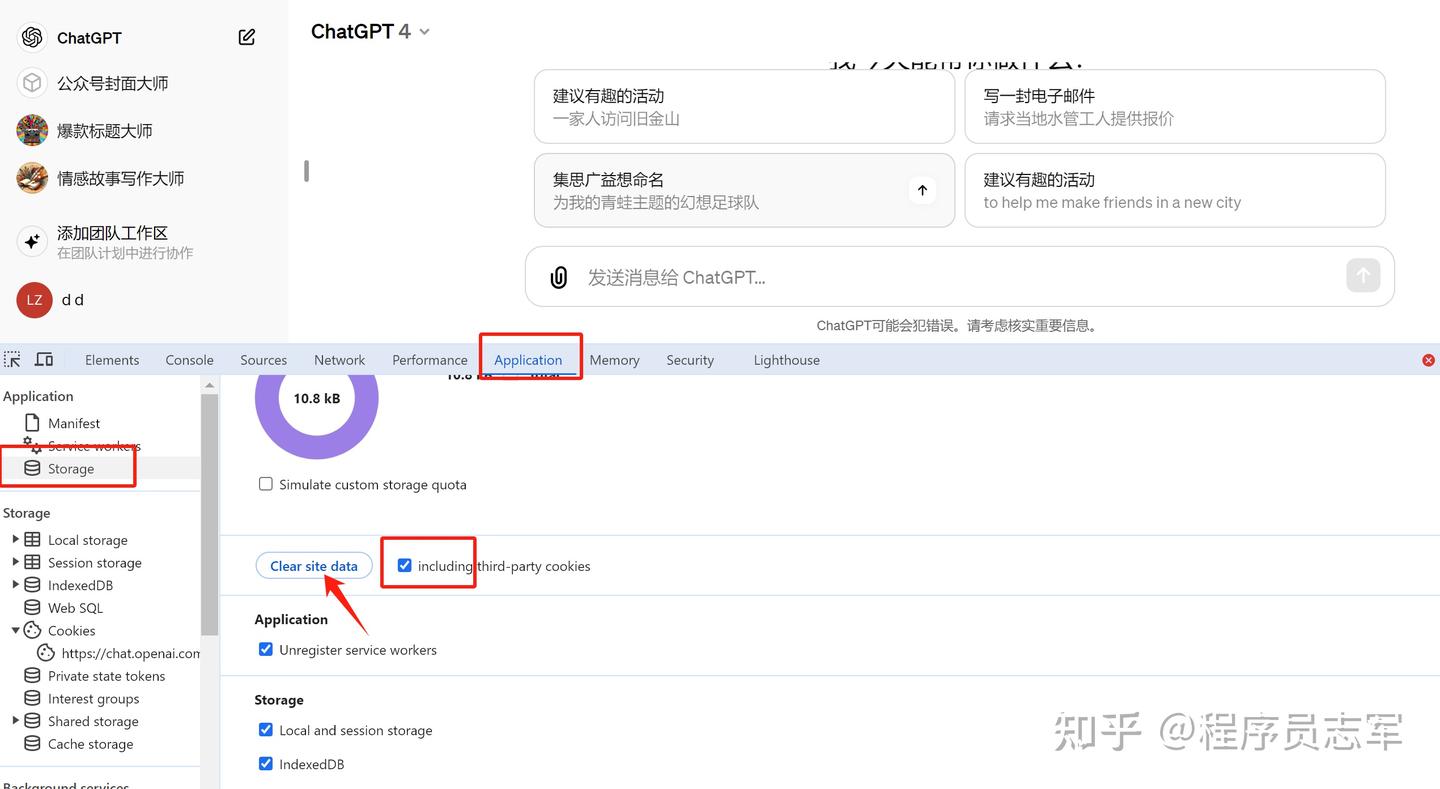This screenshot has width=1440, height=789.
Task: Enable Simulate custom storage quota checkbox
Action: point(266,484)
